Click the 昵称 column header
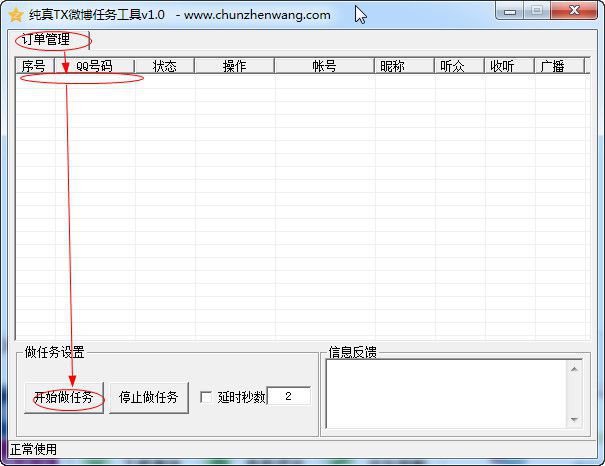Screen dimensions: 605x466 404,66
